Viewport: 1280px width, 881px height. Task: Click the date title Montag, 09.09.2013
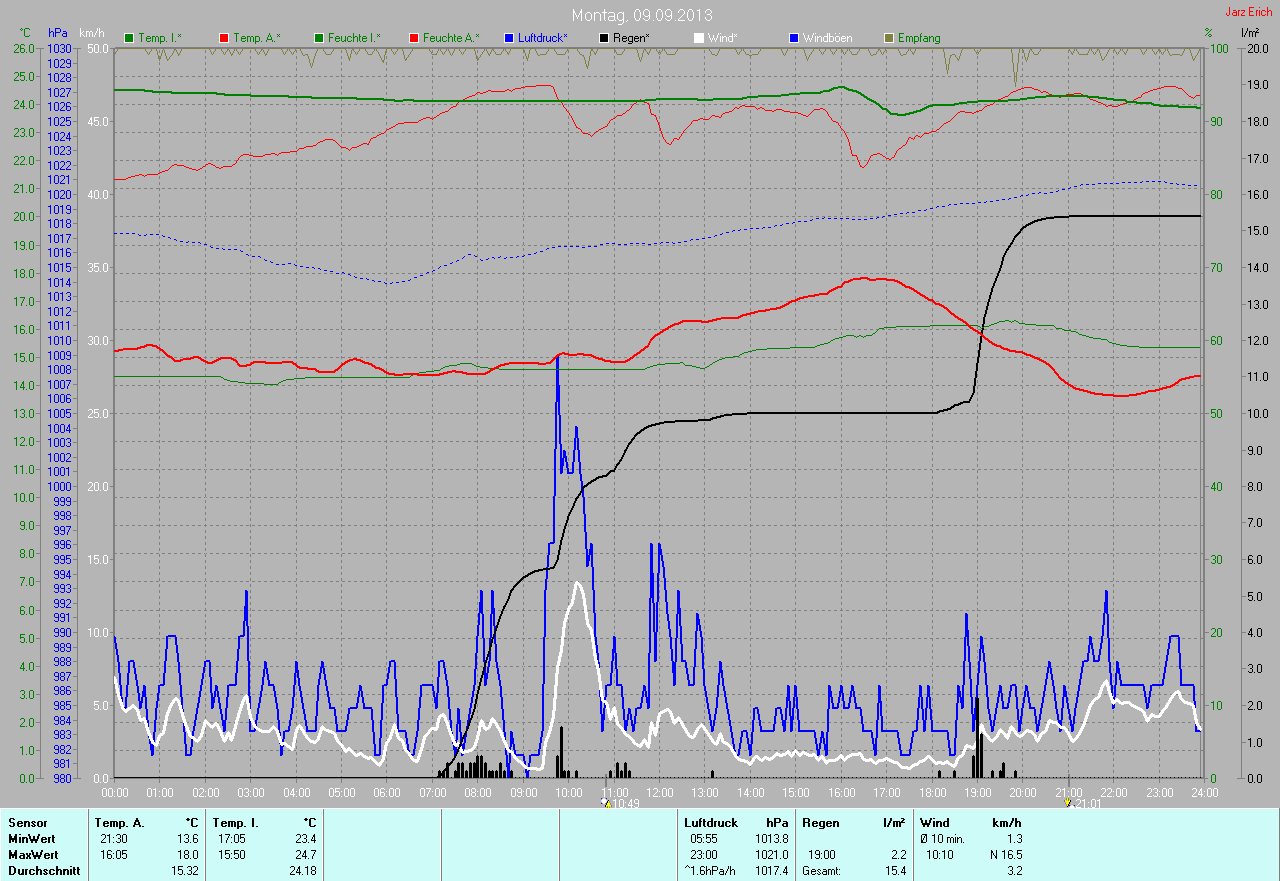point(643,15)
